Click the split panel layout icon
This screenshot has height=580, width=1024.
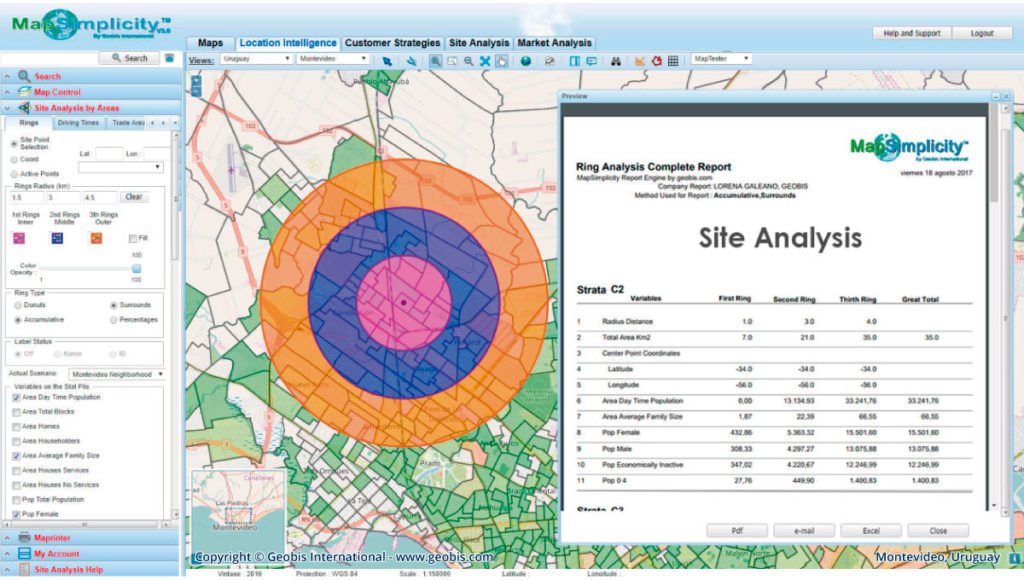pyautogui.click(x=575, y=61)
